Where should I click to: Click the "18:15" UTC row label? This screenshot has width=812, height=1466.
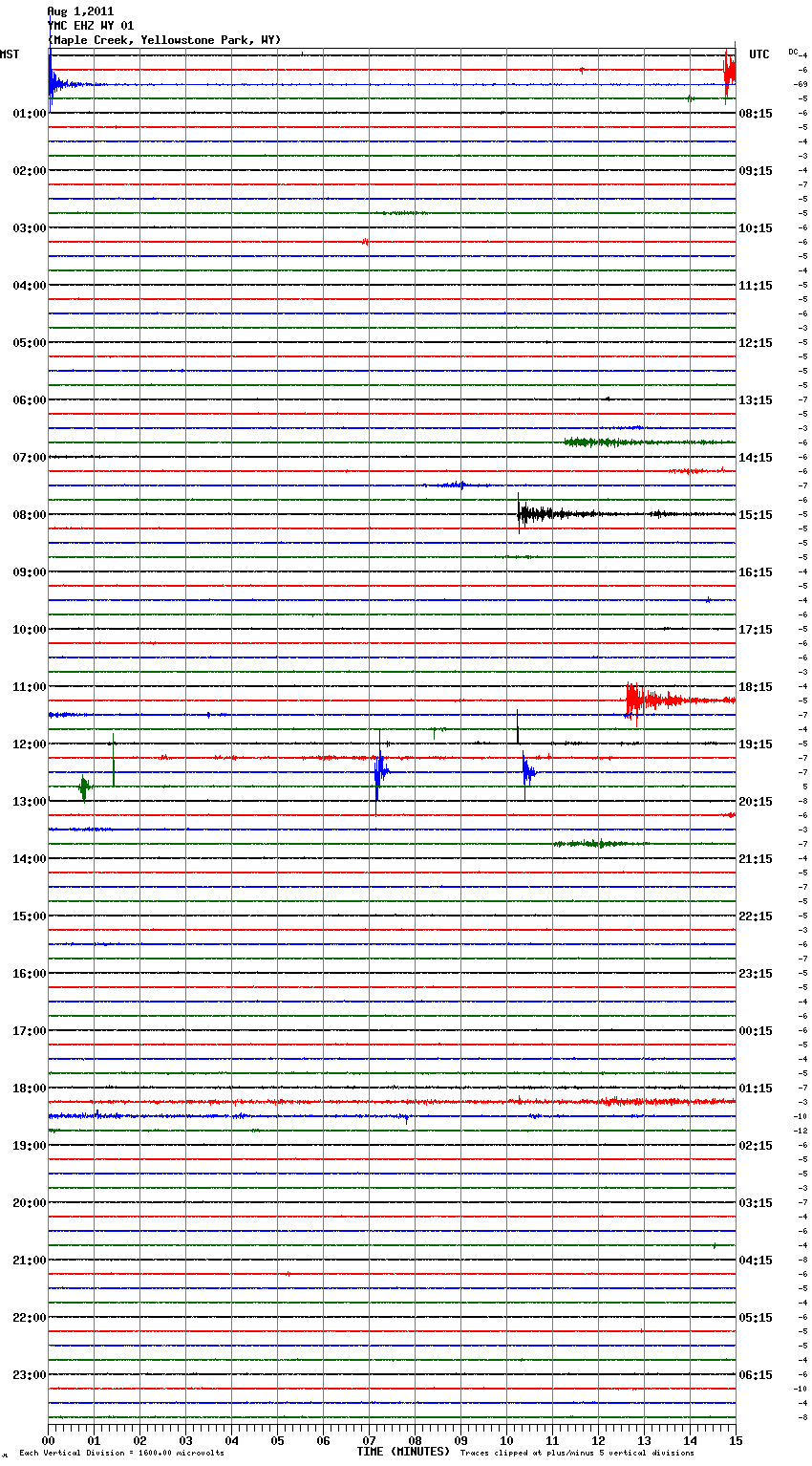click(756, 687)
